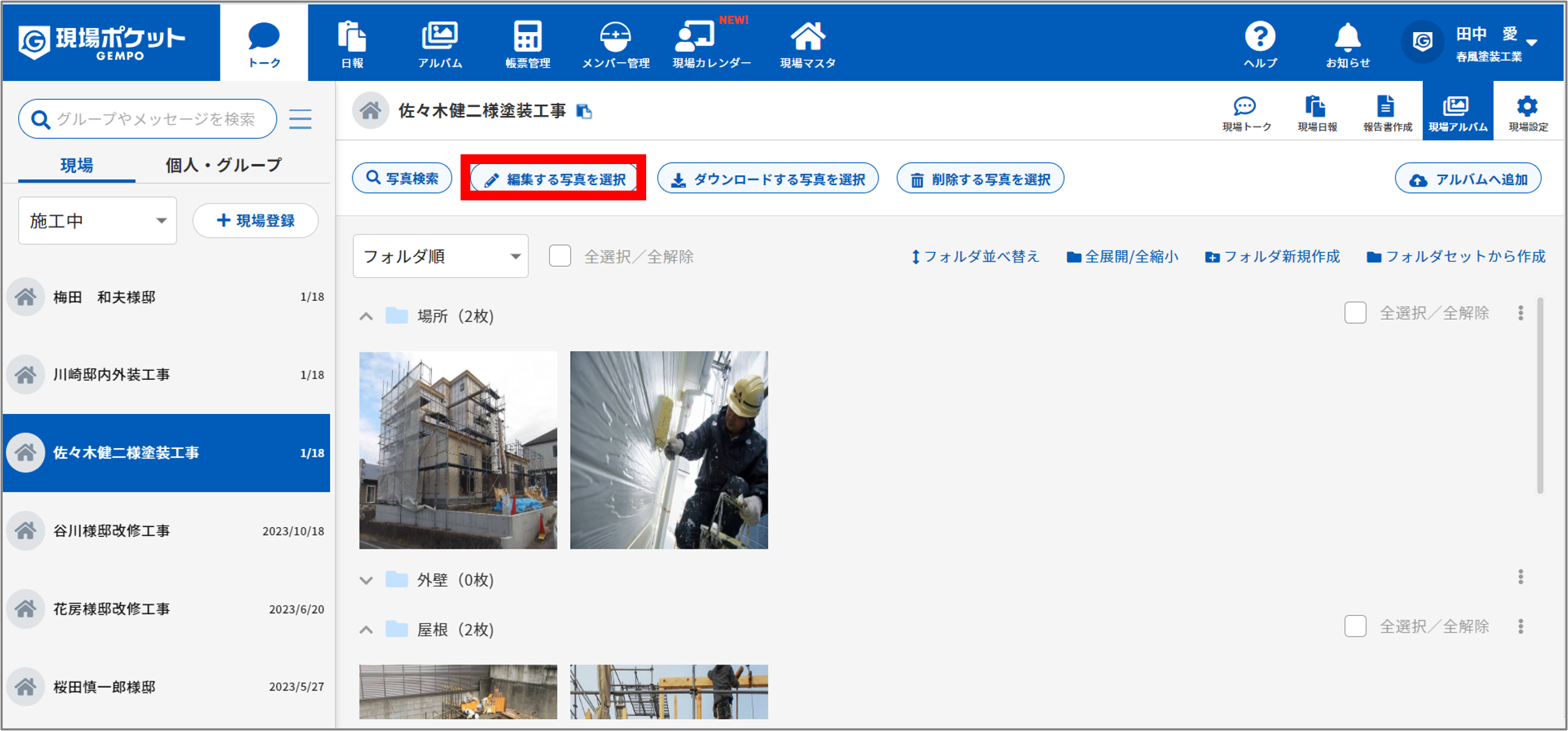This screenshot has width=1568, height=731.
Task: Check 全選択/全解除 for the 場所 folder
Action: pos(1355,313)
